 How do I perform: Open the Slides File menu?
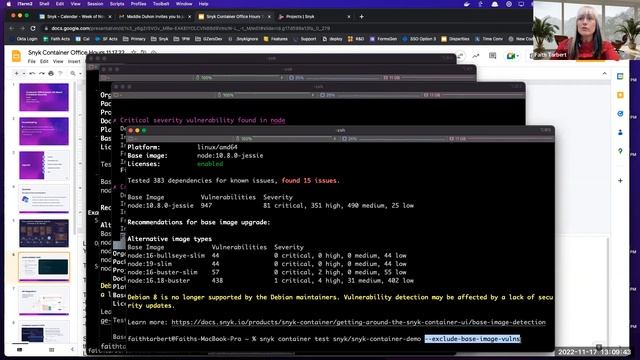(x=31, y=62)
